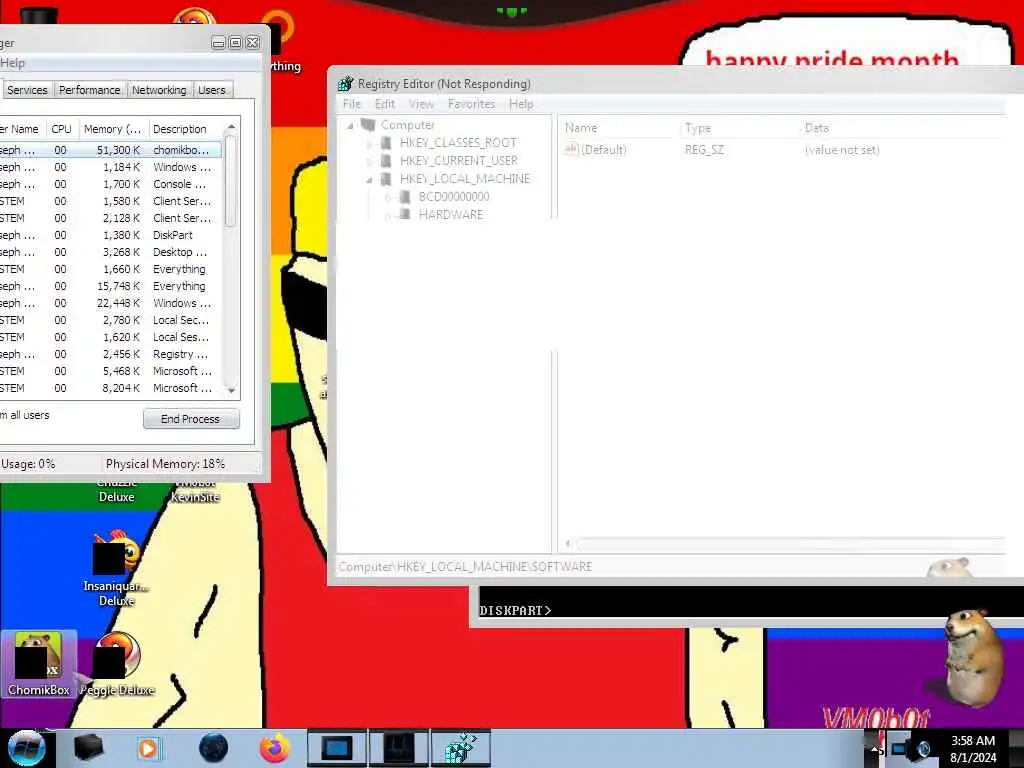
Task: Sort processes by Memory column
Action: tap(113, 129)
